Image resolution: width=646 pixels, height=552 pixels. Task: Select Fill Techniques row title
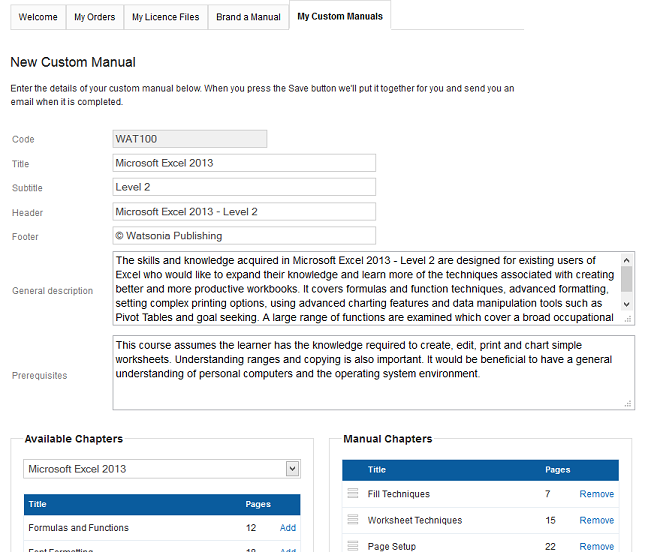pos(398,494)
